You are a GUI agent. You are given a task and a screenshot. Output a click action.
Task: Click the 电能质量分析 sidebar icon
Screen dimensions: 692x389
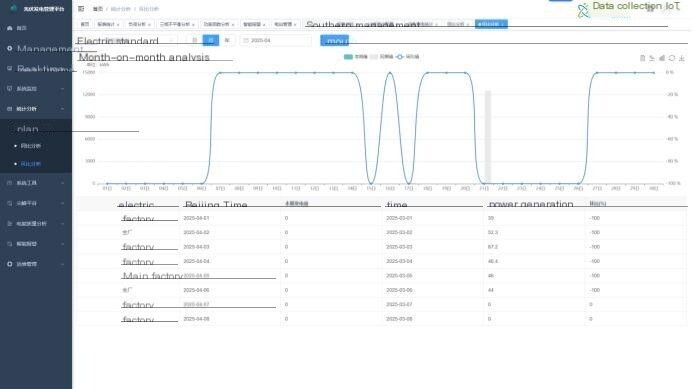pos(10,223)
